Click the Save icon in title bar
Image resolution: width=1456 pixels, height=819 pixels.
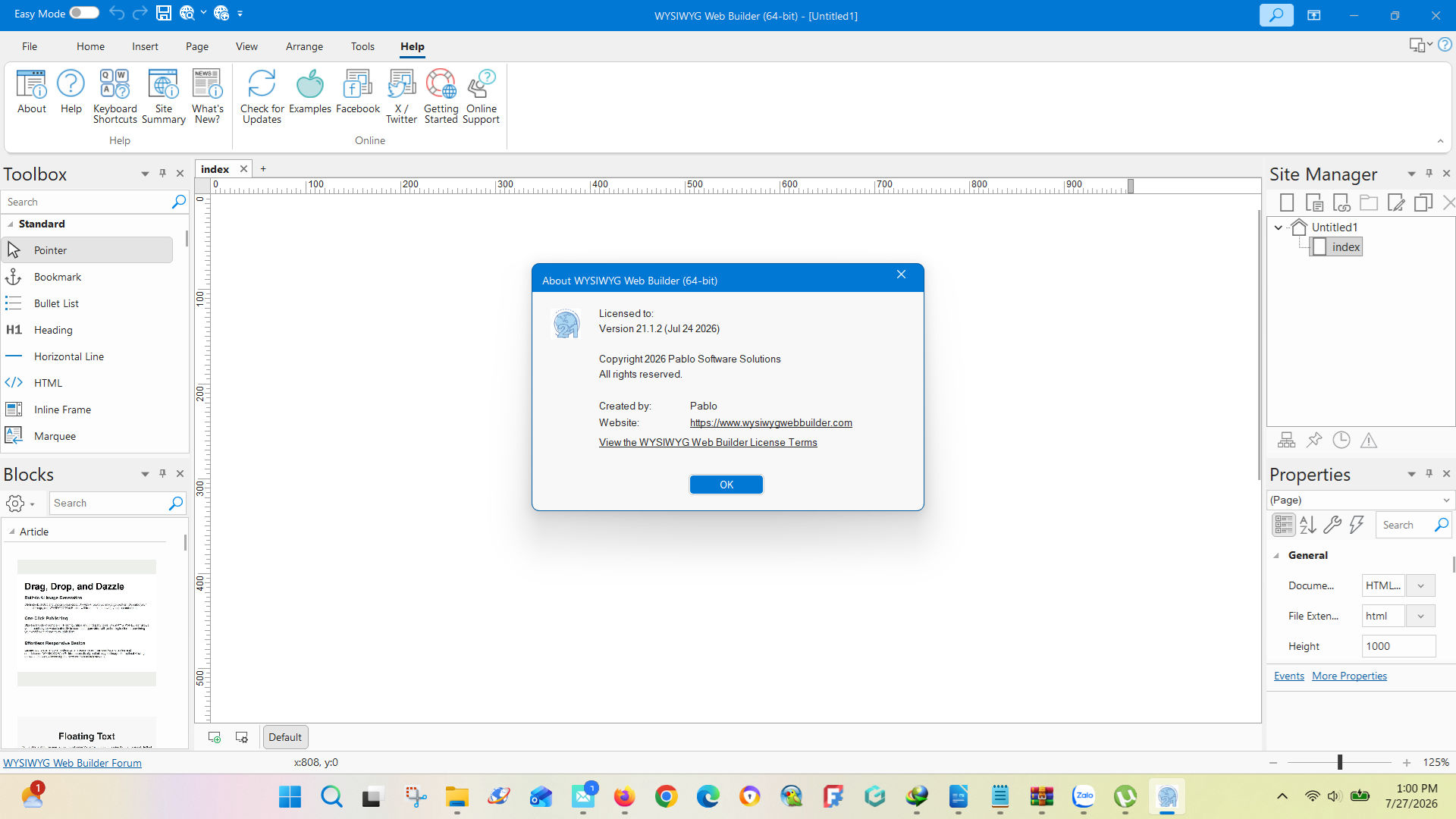164,13
